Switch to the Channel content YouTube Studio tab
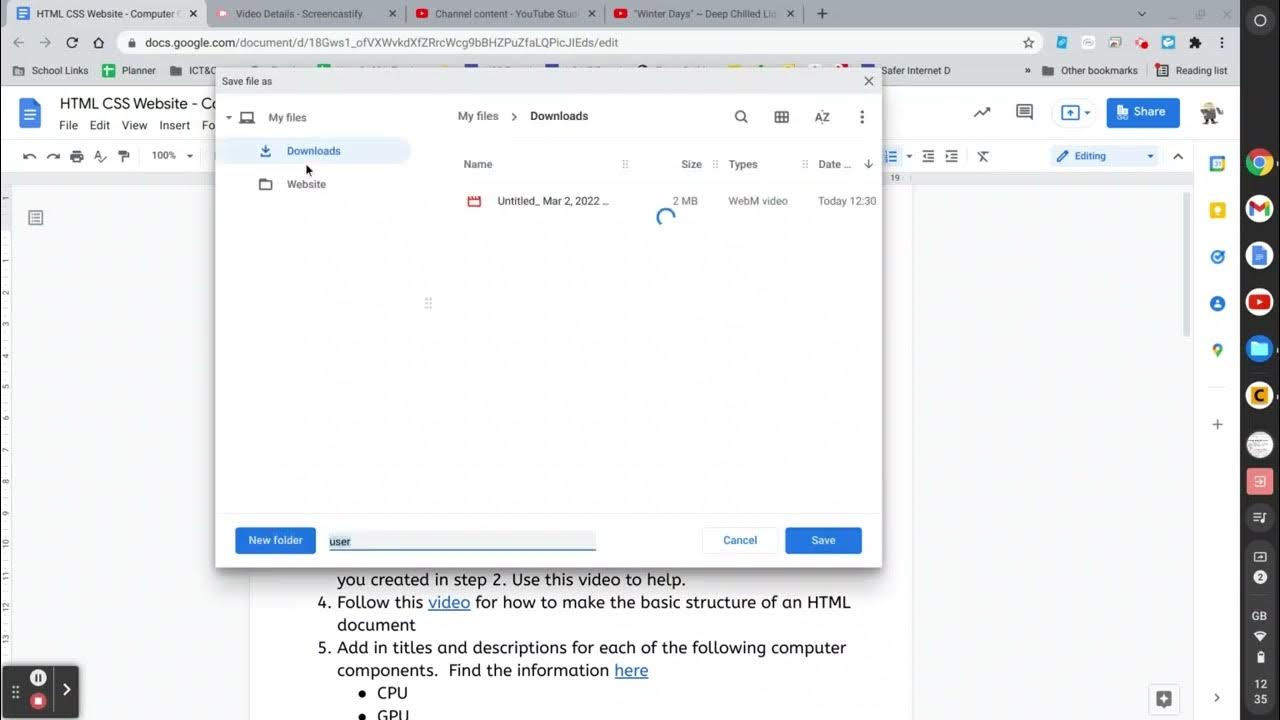The height and width of the screenshot is (720, 1280). coord(505,14)
